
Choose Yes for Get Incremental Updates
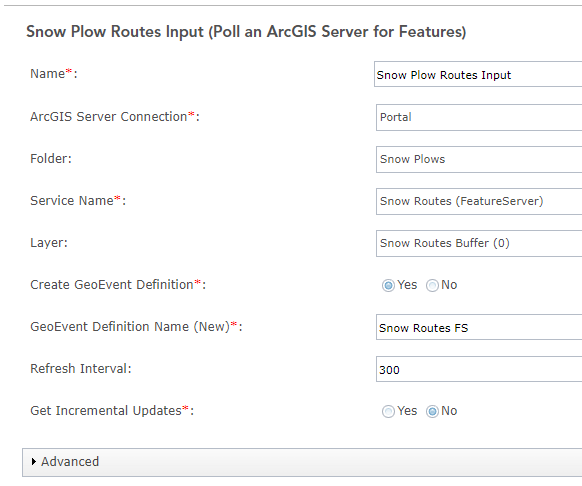tap(388, 411)
